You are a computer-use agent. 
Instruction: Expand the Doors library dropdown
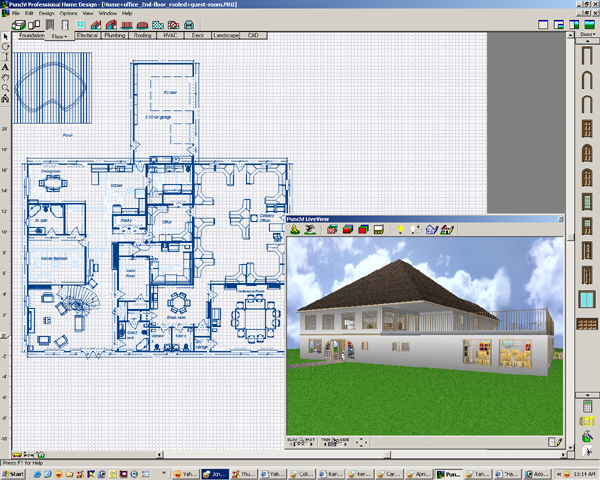pyautogui.click(x=587, y=34)
